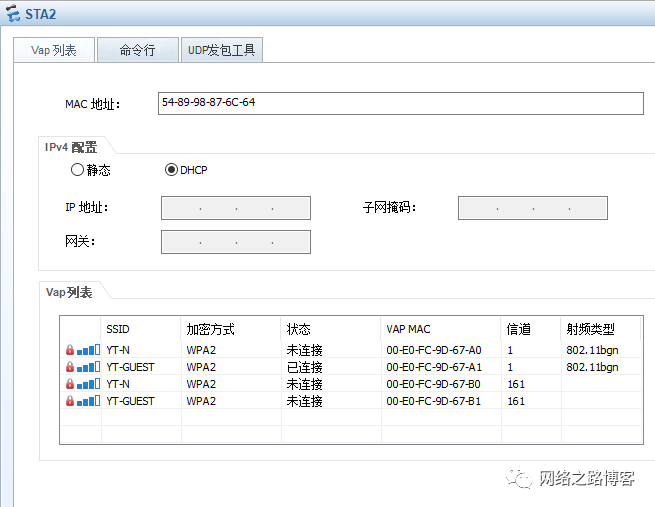Click the MAC 地址 input field

tap(401, 103)
